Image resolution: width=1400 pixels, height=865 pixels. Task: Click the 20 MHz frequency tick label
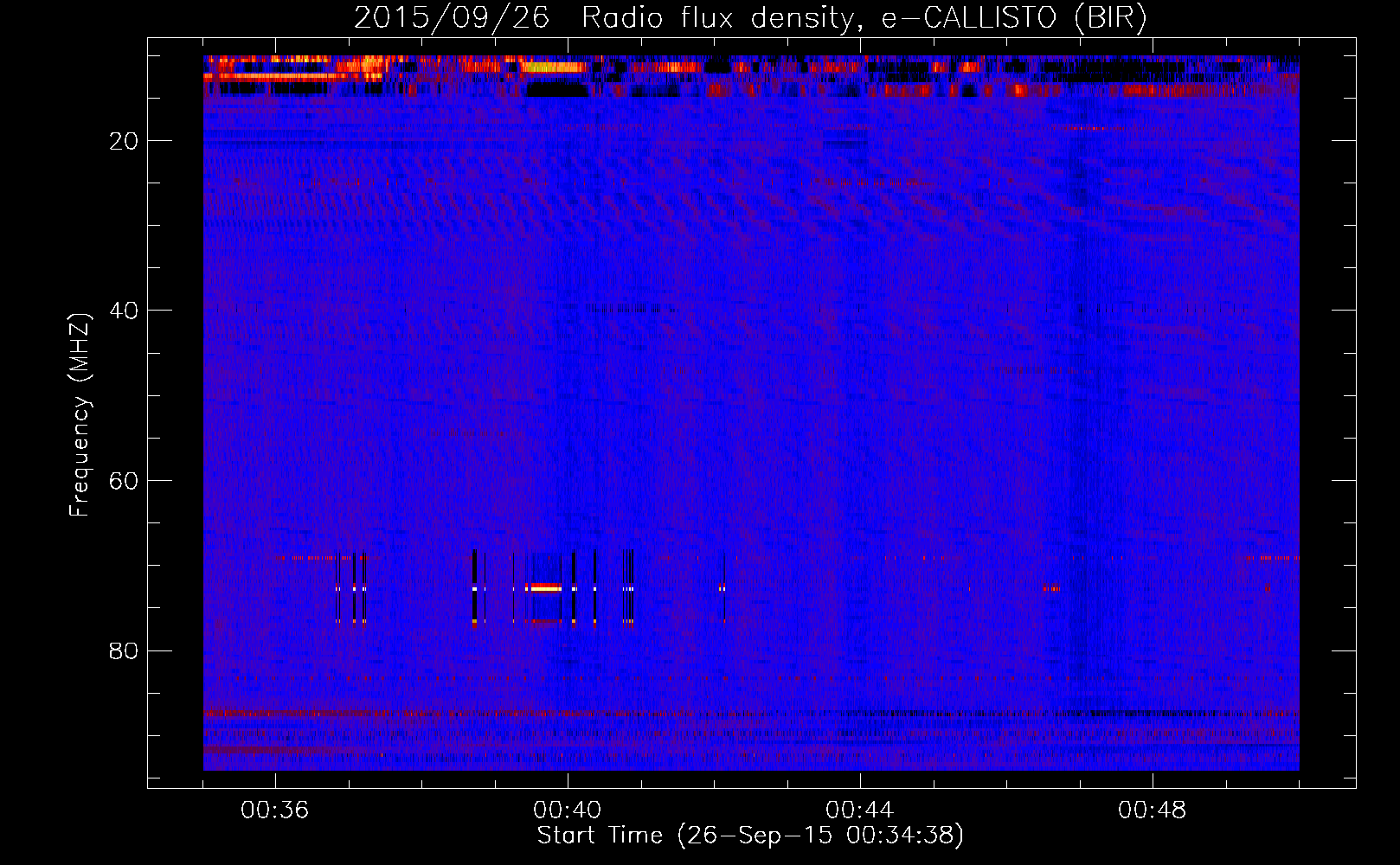(x=124, y=141)
